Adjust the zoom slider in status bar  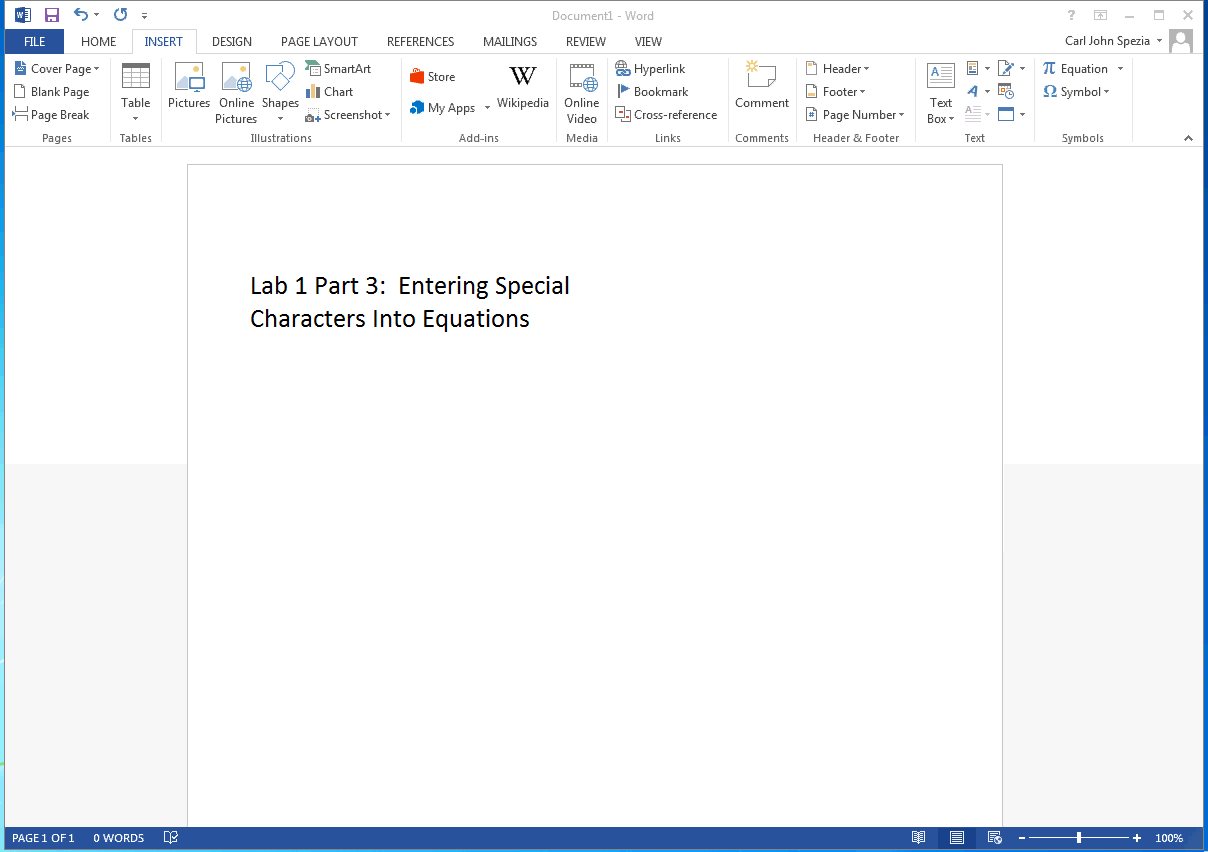click(1078, 838)
